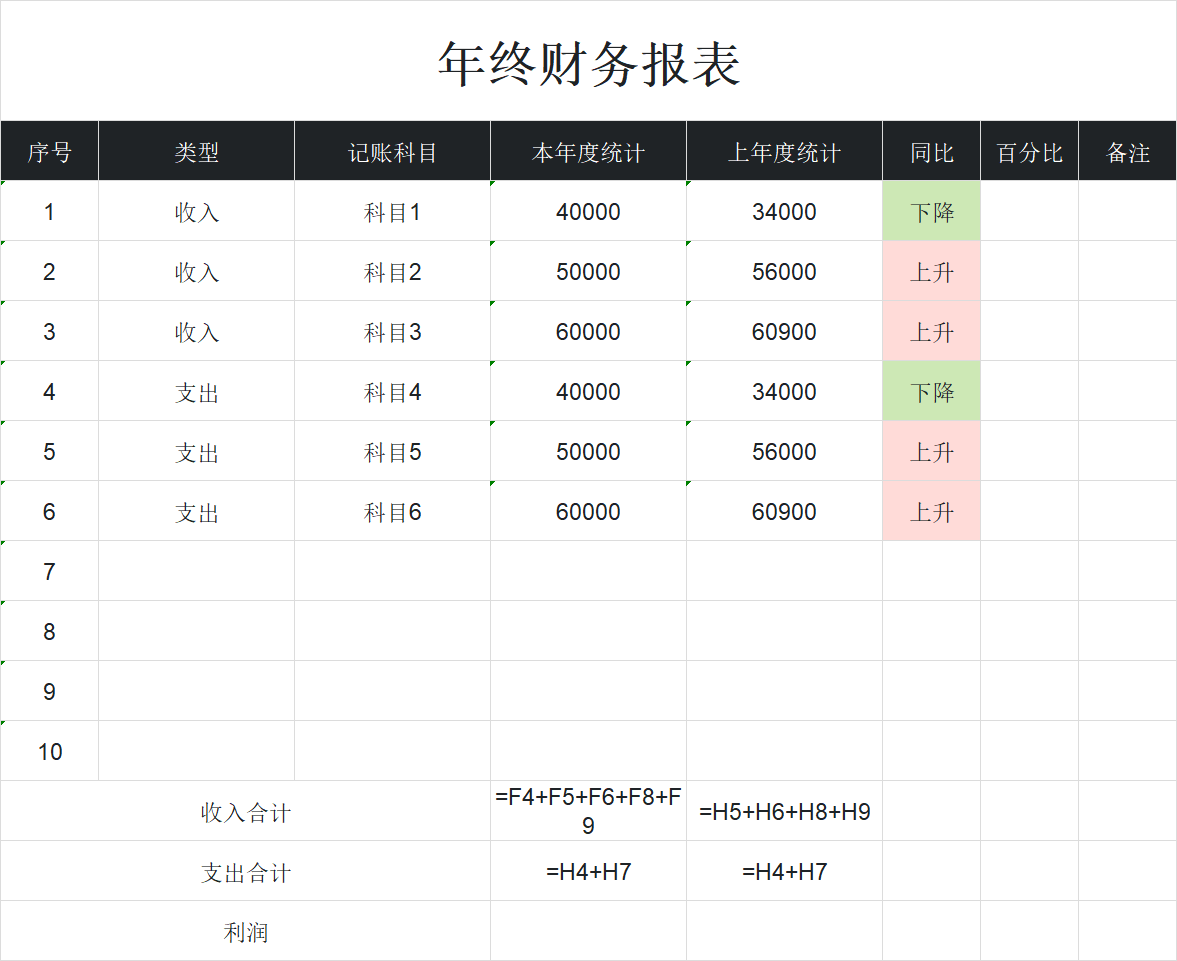This screenshot has height=961, width=1177.
Task: Select the 备注 column header
Action: (1127, 151)
